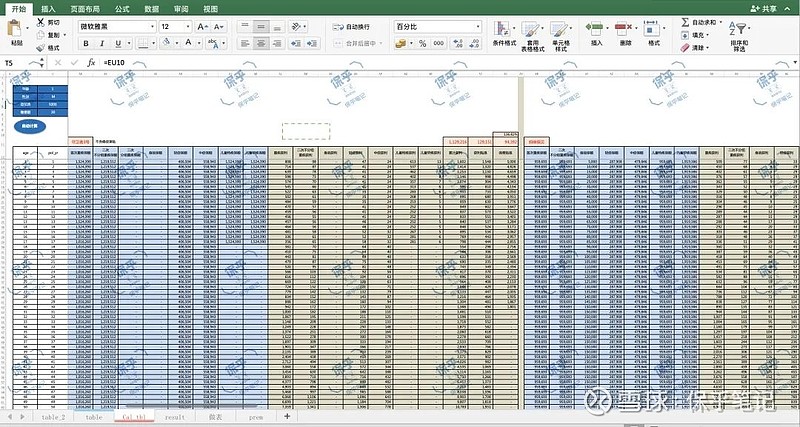800x427 pixels.
Task: Apply font color with the A icon
Action: (188, 43)
